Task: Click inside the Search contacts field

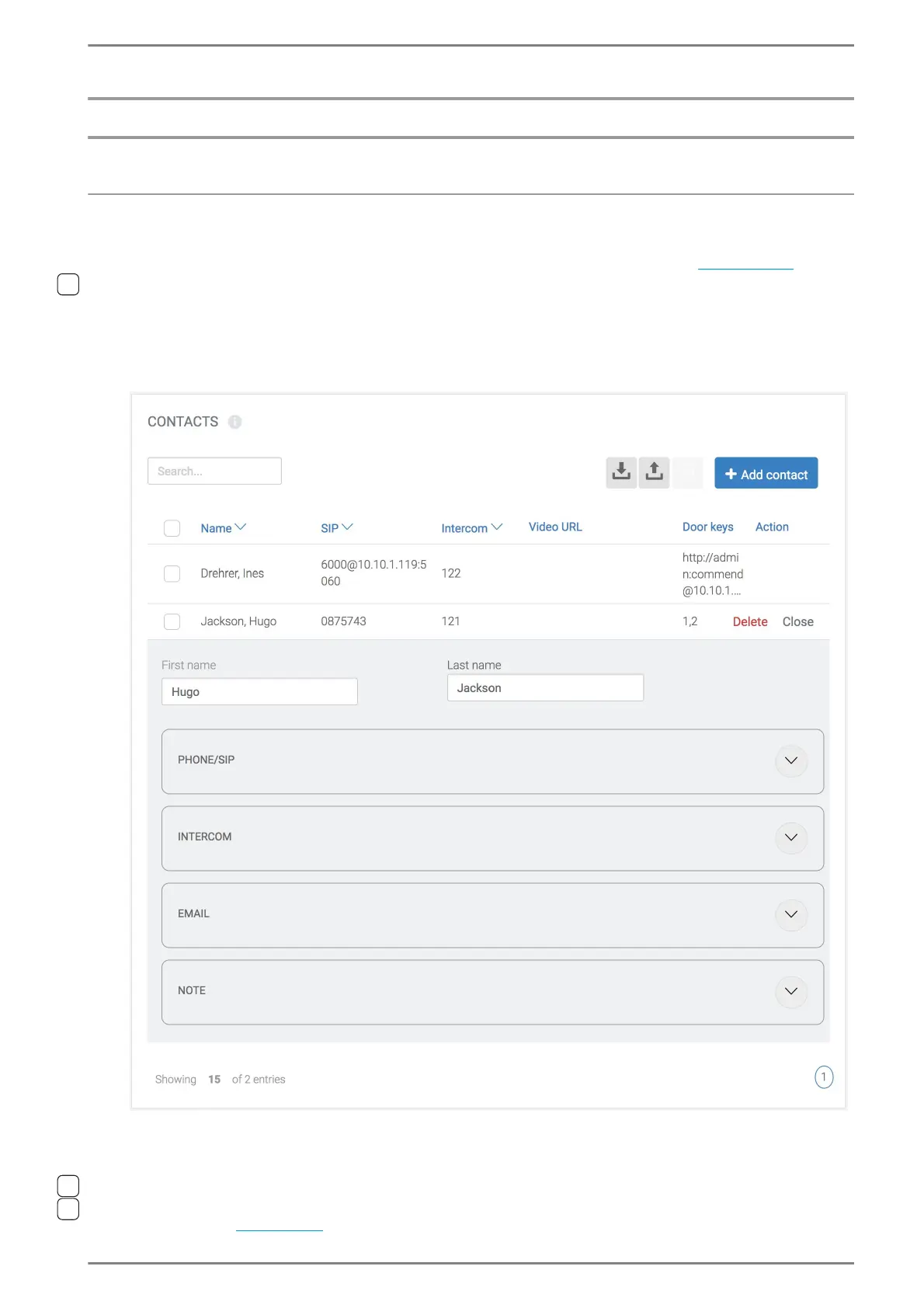Action: tap(214, 471)
